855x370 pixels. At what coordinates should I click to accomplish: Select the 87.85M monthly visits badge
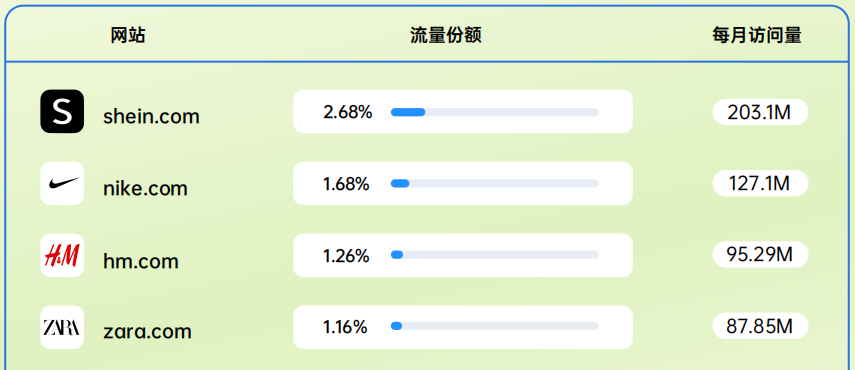[760, 326]
